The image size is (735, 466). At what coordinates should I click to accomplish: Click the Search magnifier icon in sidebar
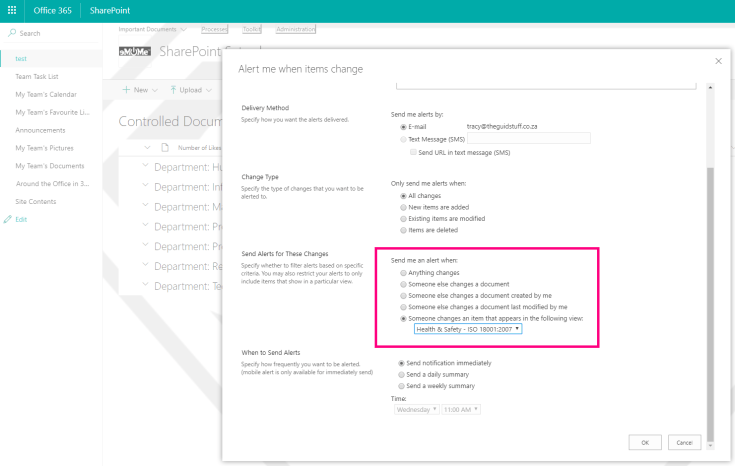pos(12,34)
